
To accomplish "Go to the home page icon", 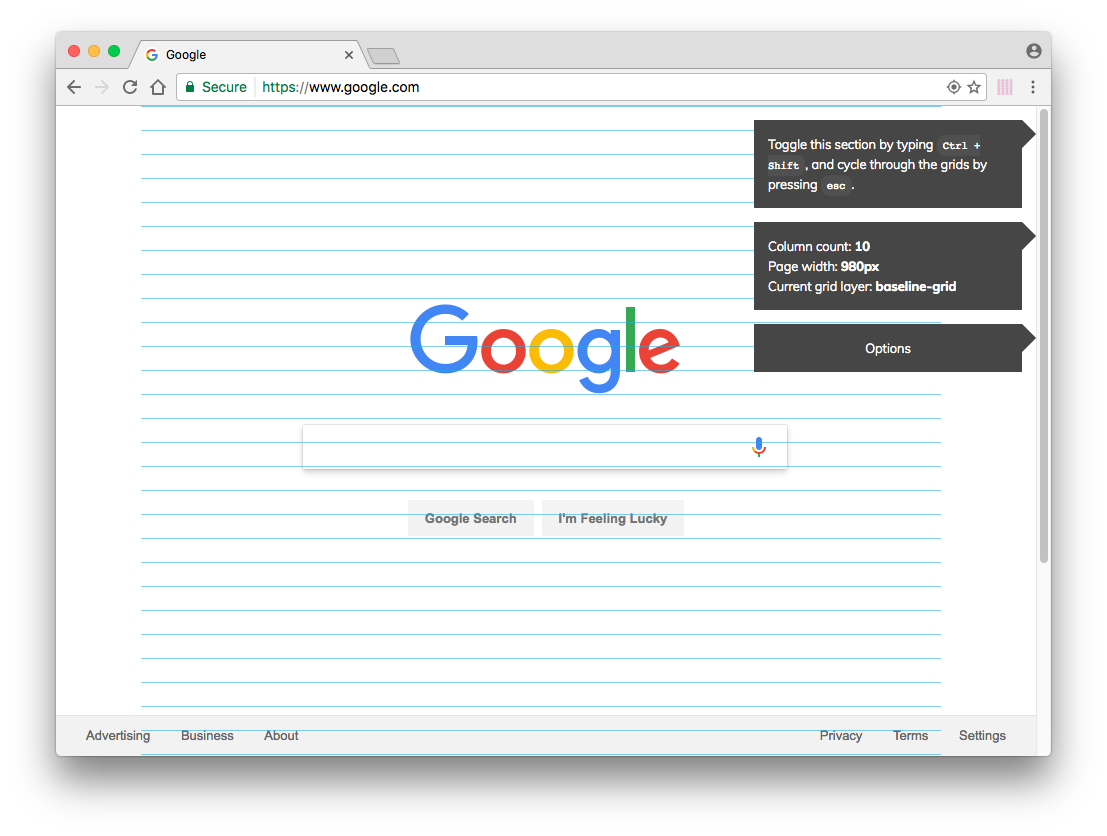I will click(158, 87).
